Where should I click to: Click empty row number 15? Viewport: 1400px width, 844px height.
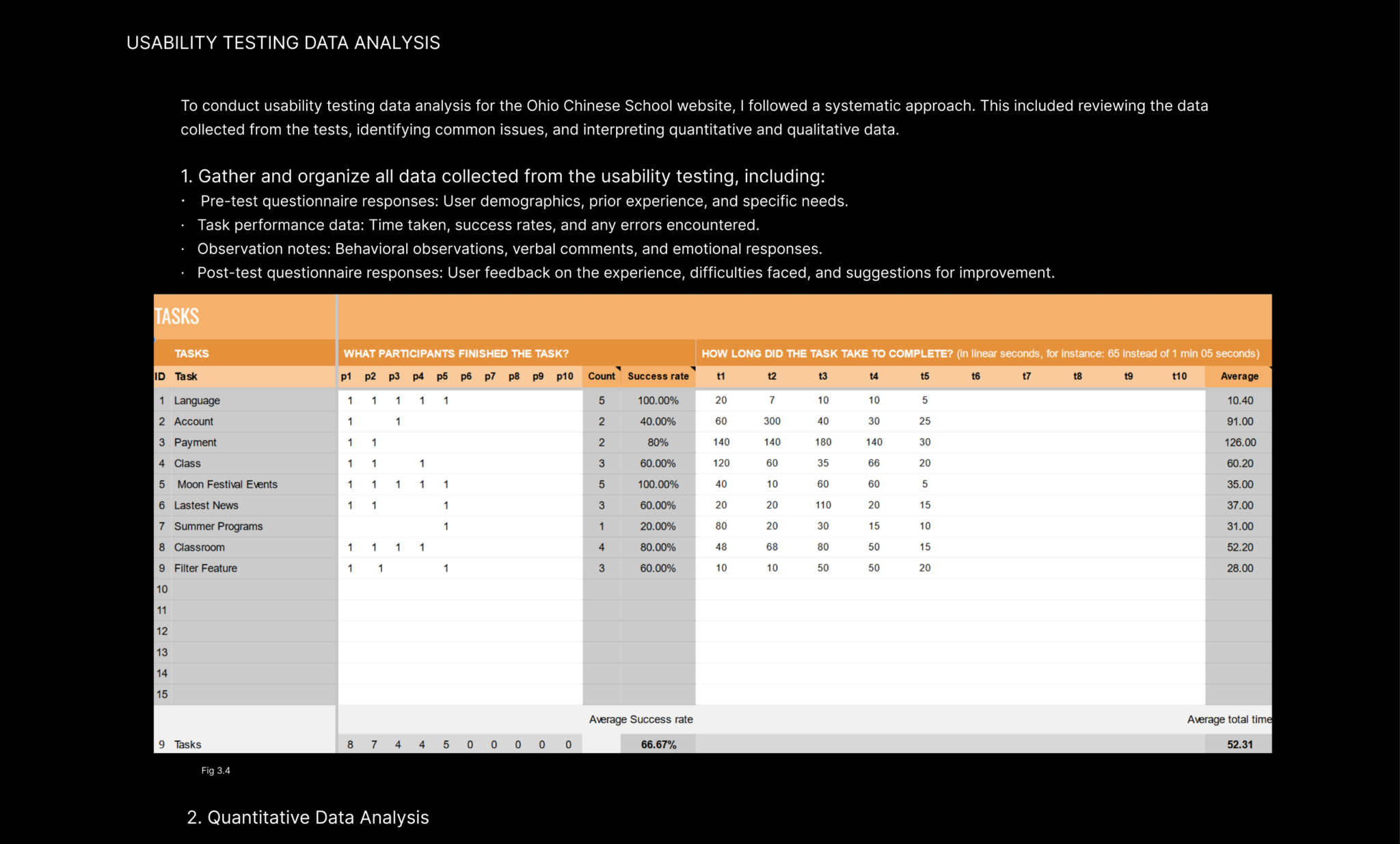click(162, 694)
